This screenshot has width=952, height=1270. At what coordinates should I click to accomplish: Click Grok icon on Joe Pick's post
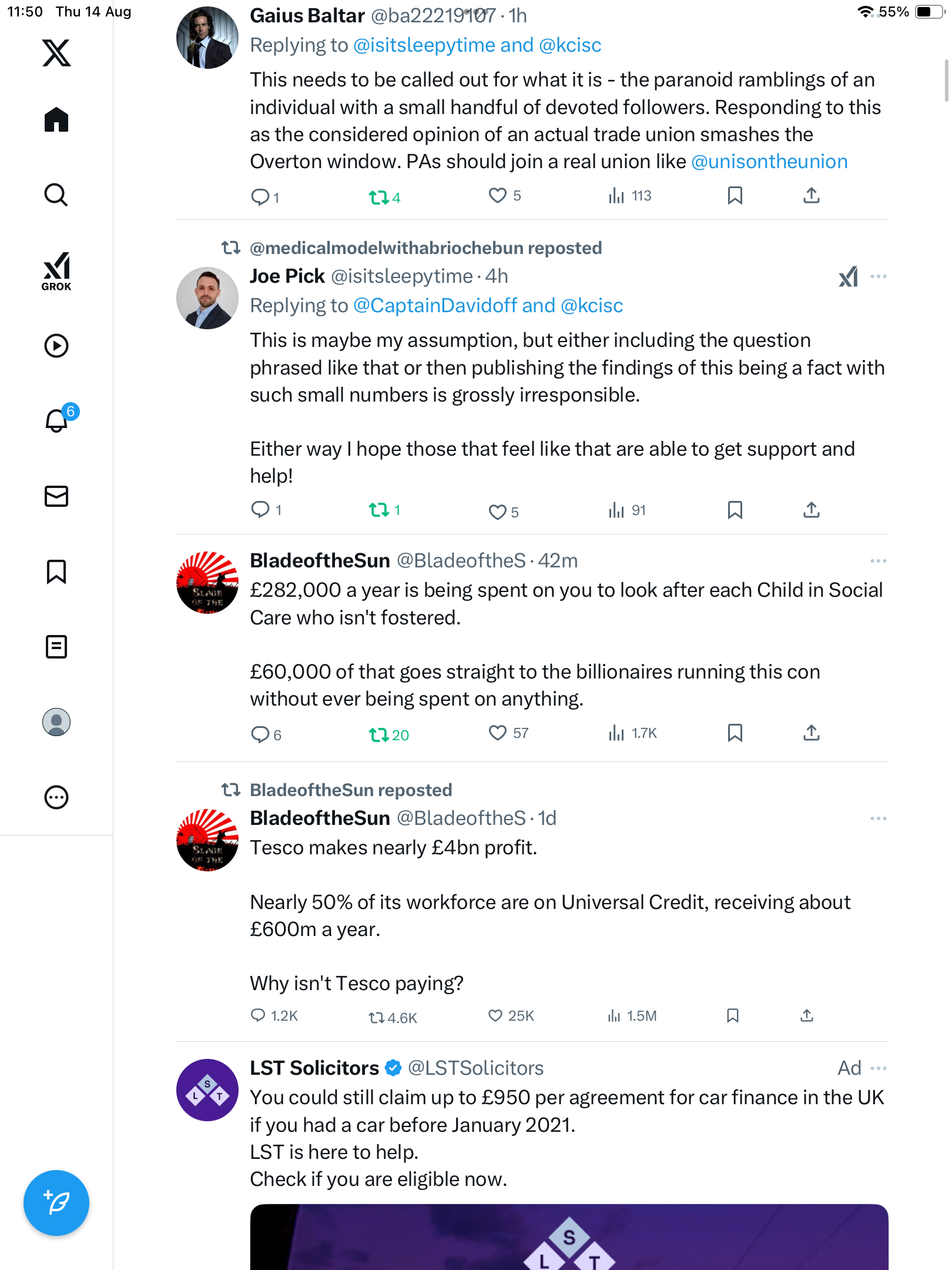848,276
